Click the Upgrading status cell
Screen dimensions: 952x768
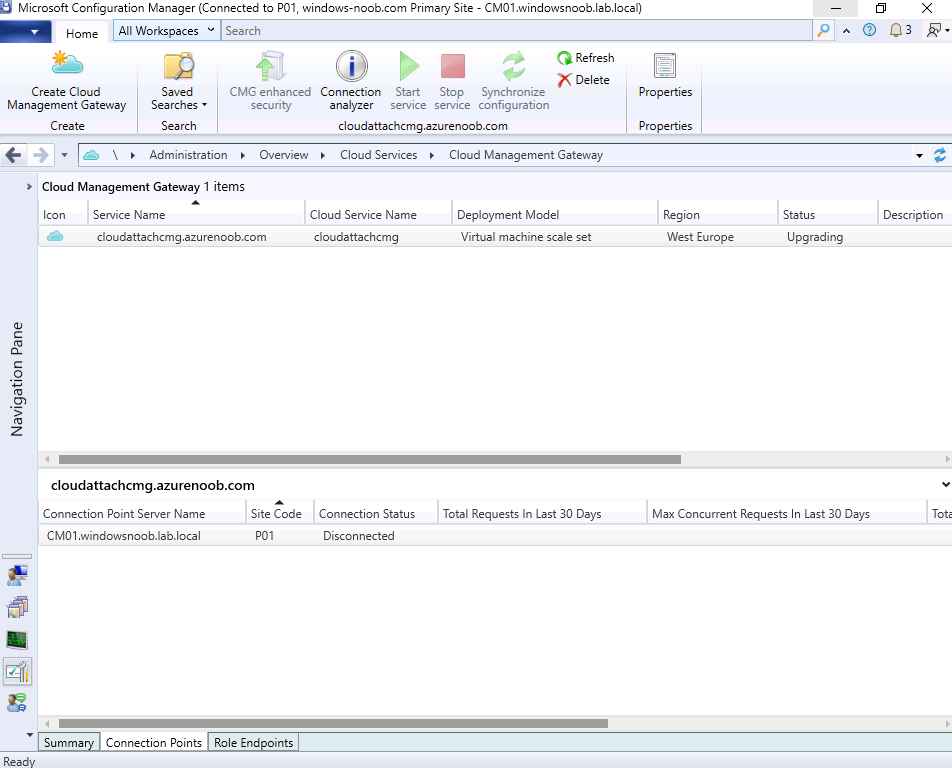click(815, 237)
